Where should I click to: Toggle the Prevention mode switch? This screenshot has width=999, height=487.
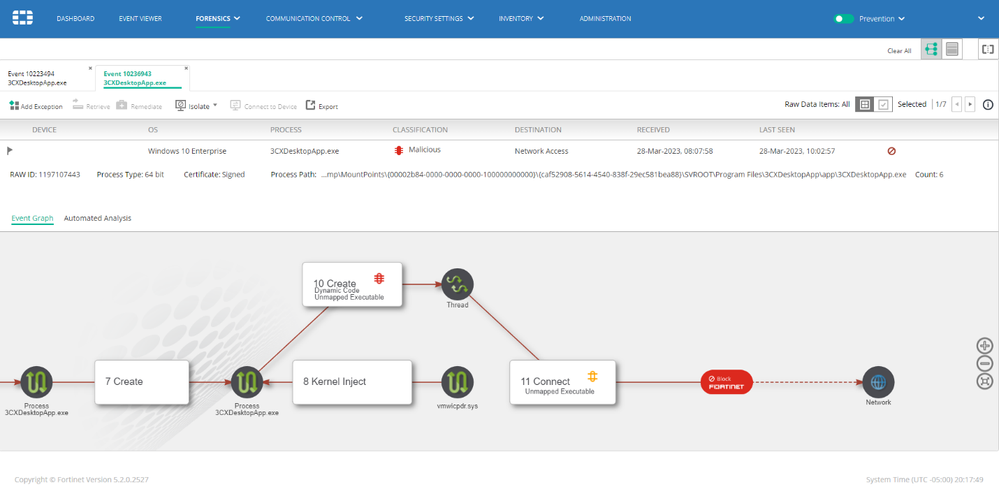(844, 18)
